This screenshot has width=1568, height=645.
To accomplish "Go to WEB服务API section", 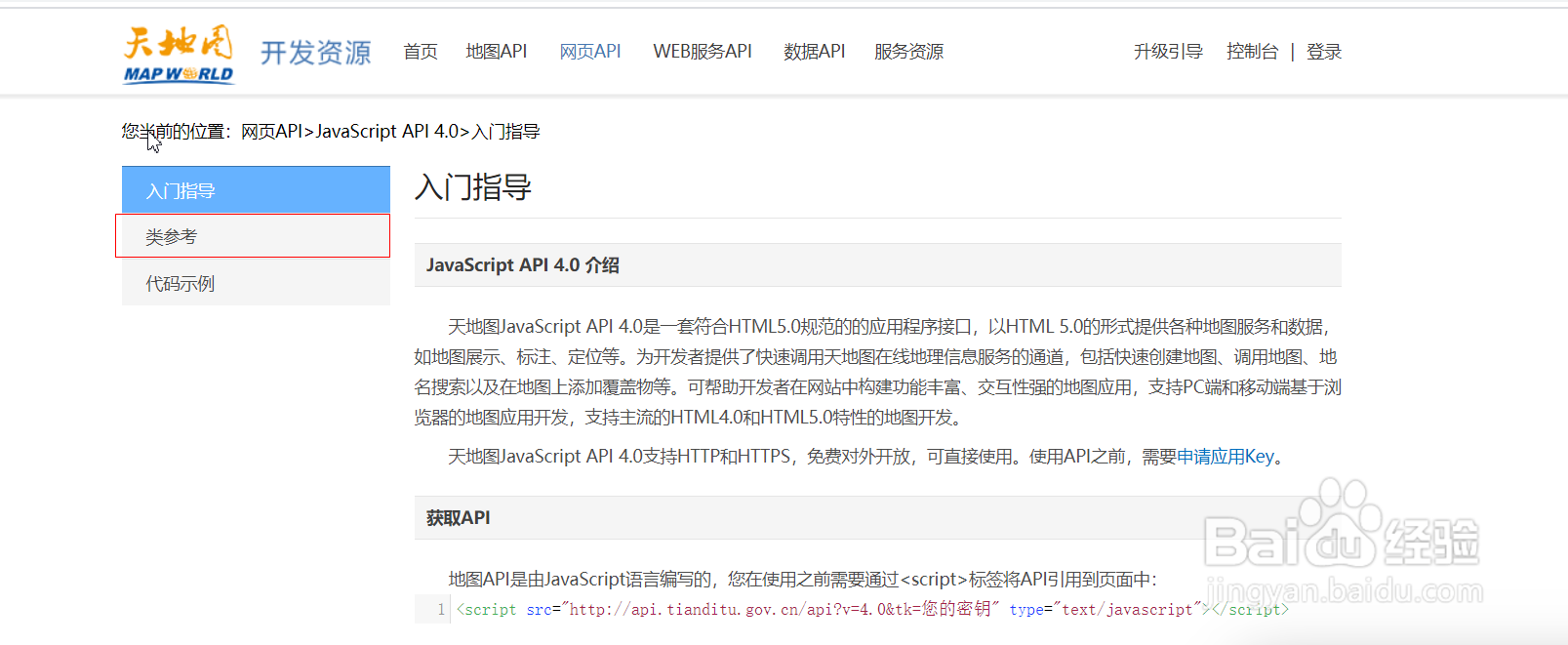I will 703,52.
